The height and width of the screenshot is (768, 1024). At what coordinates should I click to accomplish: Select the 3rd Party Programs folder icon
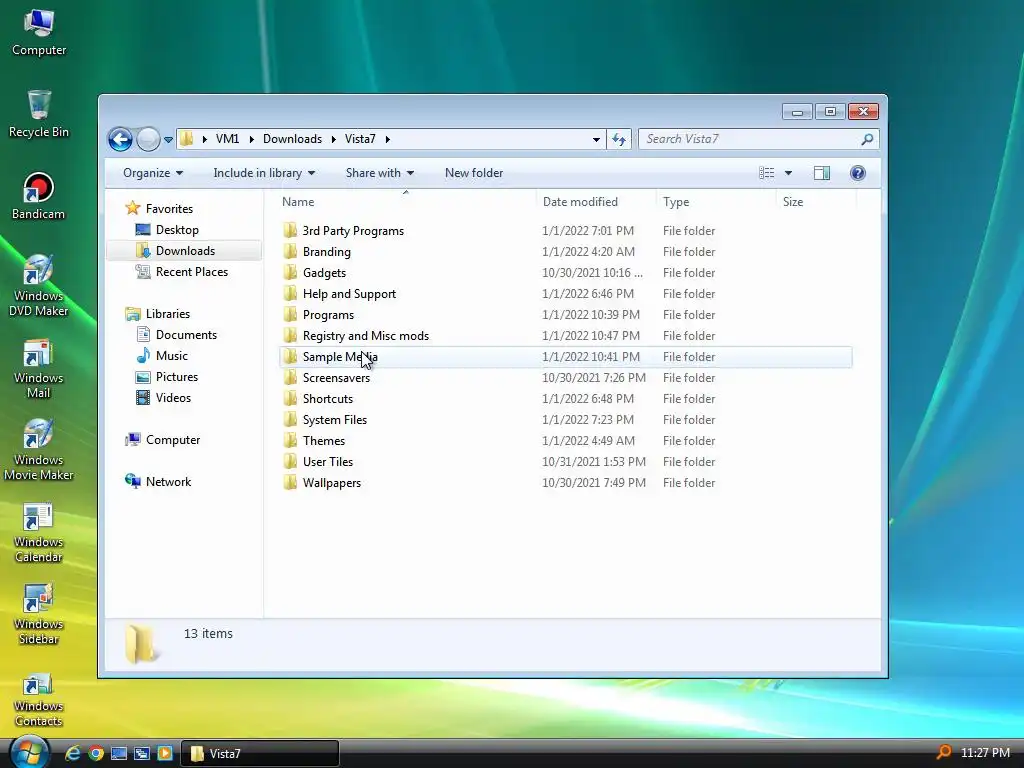pos(291,231)
